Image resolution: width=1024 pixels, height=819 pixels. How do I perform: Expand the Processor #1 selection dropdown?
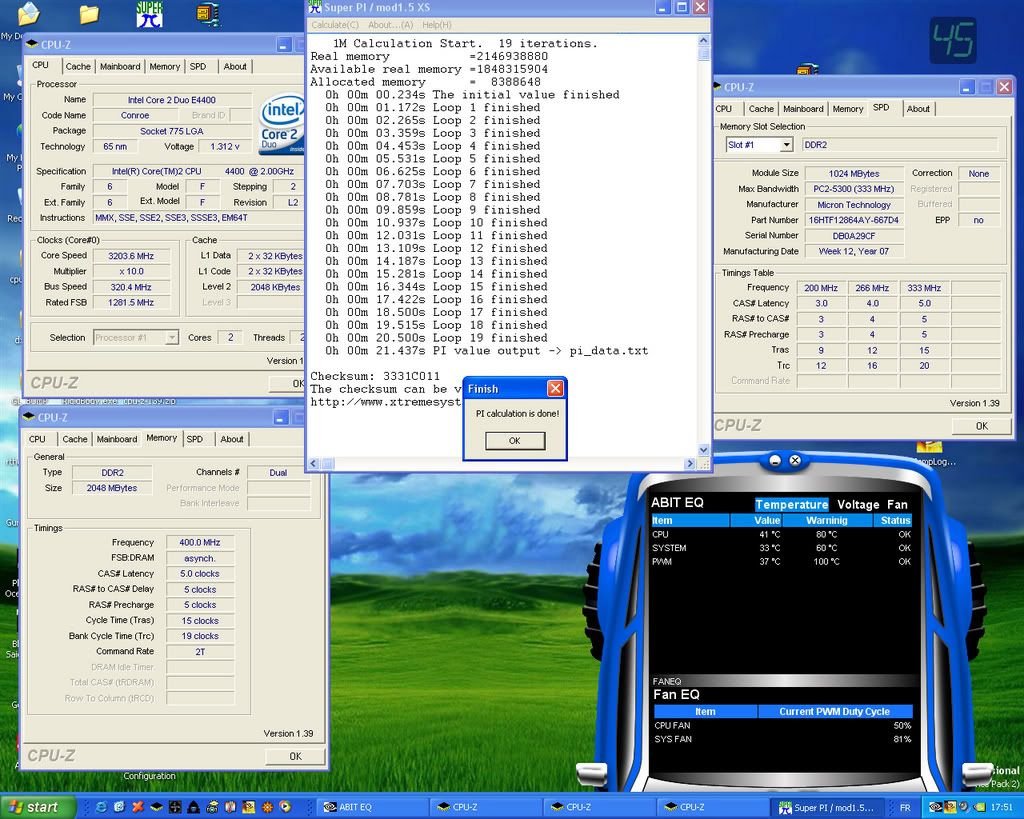(170, 338)
